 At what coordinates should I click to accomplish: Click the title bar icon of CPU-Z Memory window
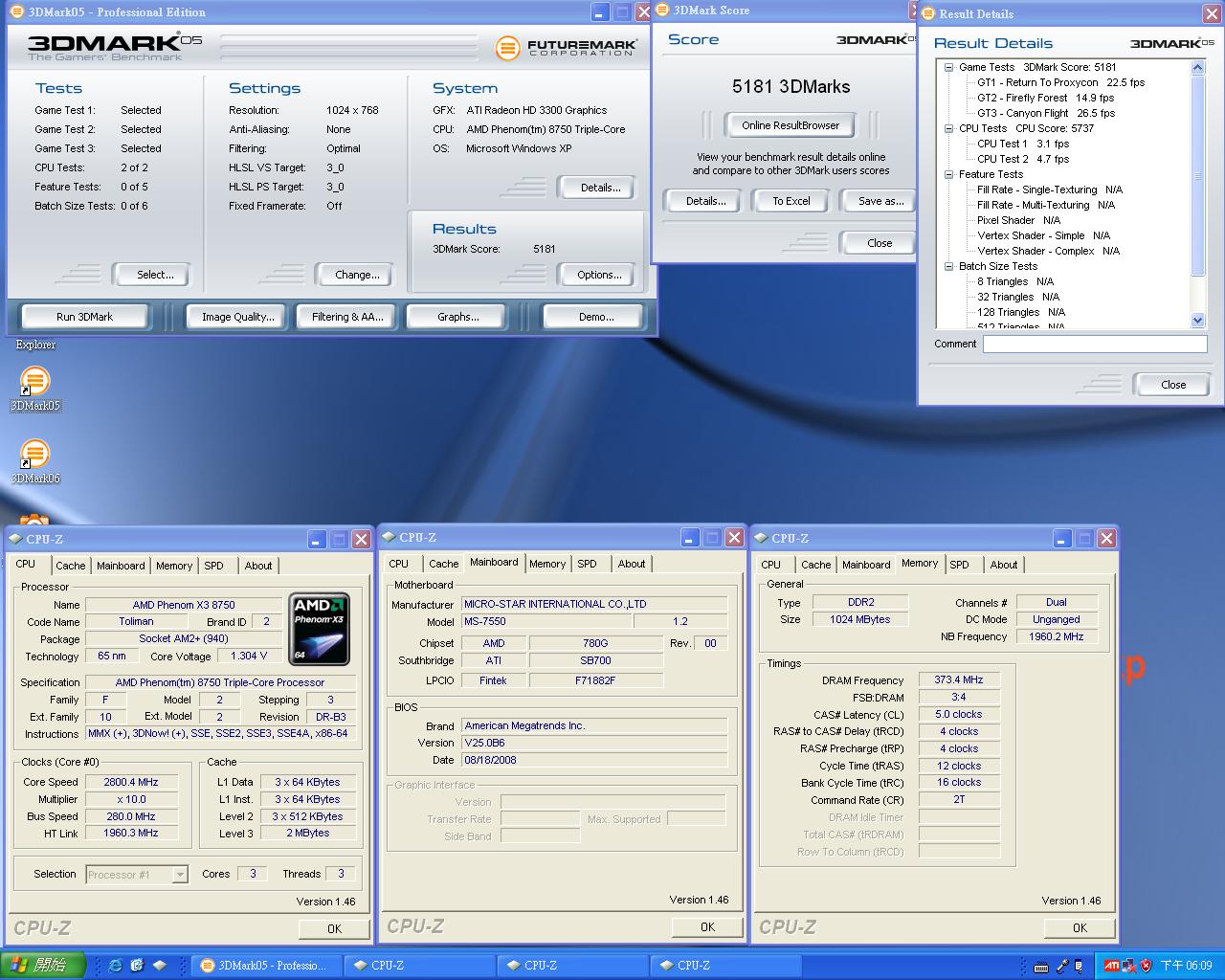point(761,538)
